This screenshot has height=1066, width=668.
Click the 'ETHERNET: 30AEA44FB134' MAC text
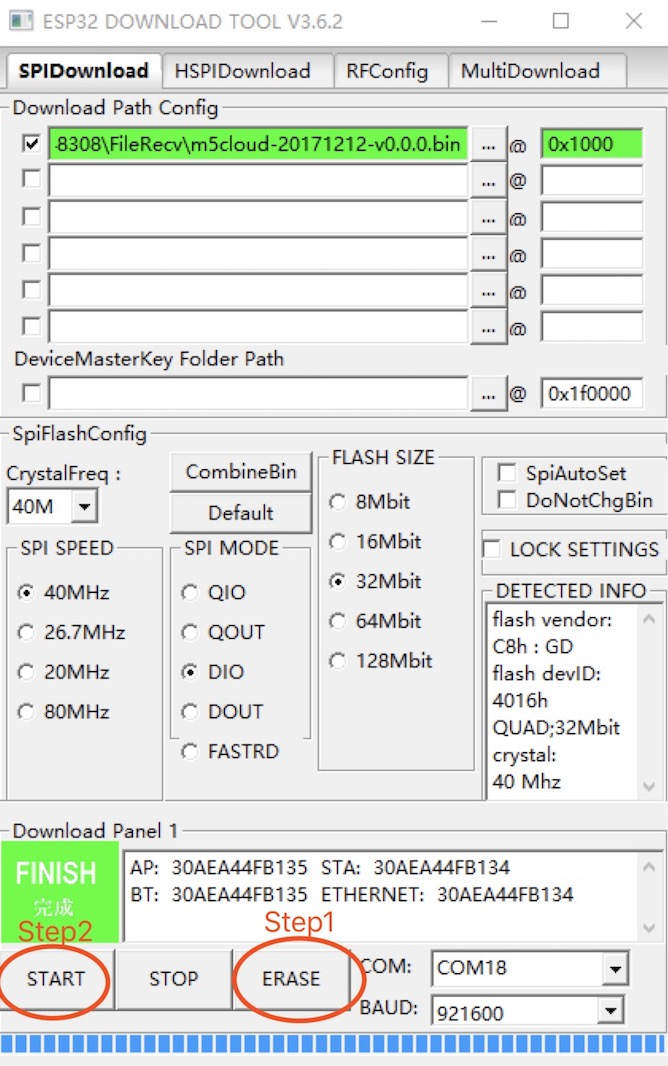447,894
